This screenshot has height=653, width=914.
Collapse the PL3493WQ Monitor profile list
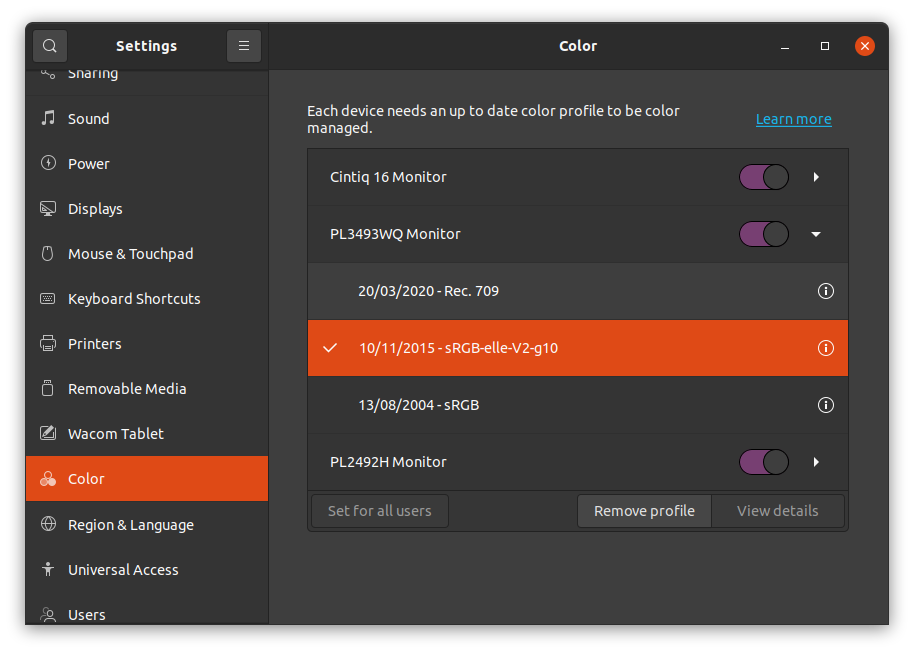[816, 233]
